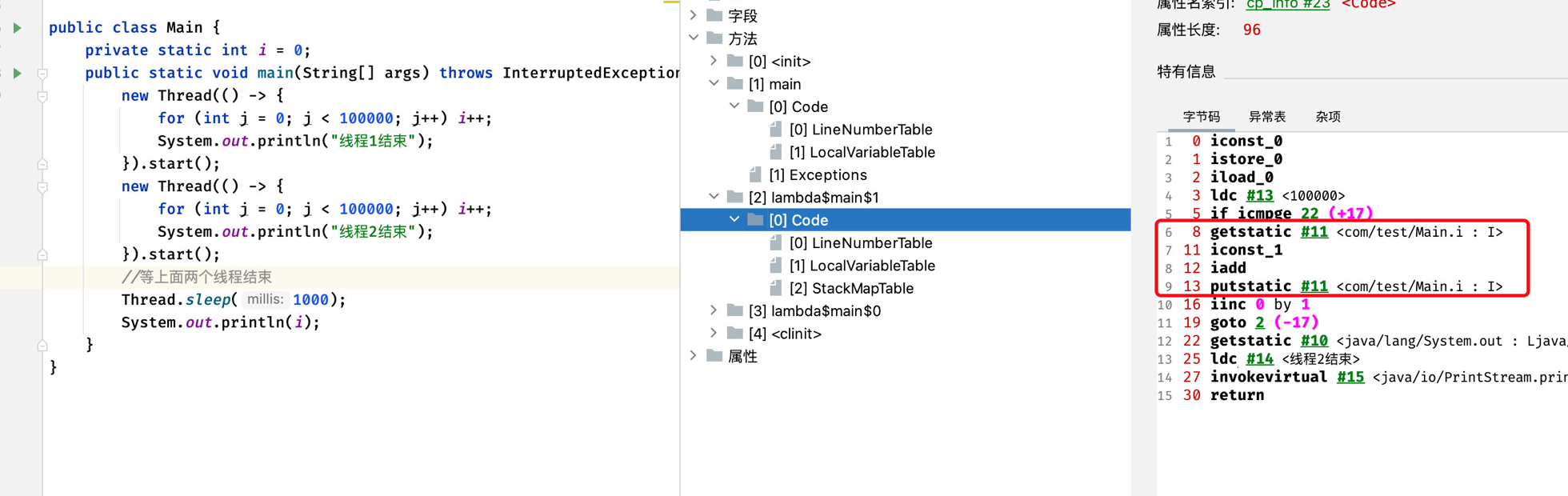
Task: Open the 杂项 tab
Action: [x=1328, y=117]
